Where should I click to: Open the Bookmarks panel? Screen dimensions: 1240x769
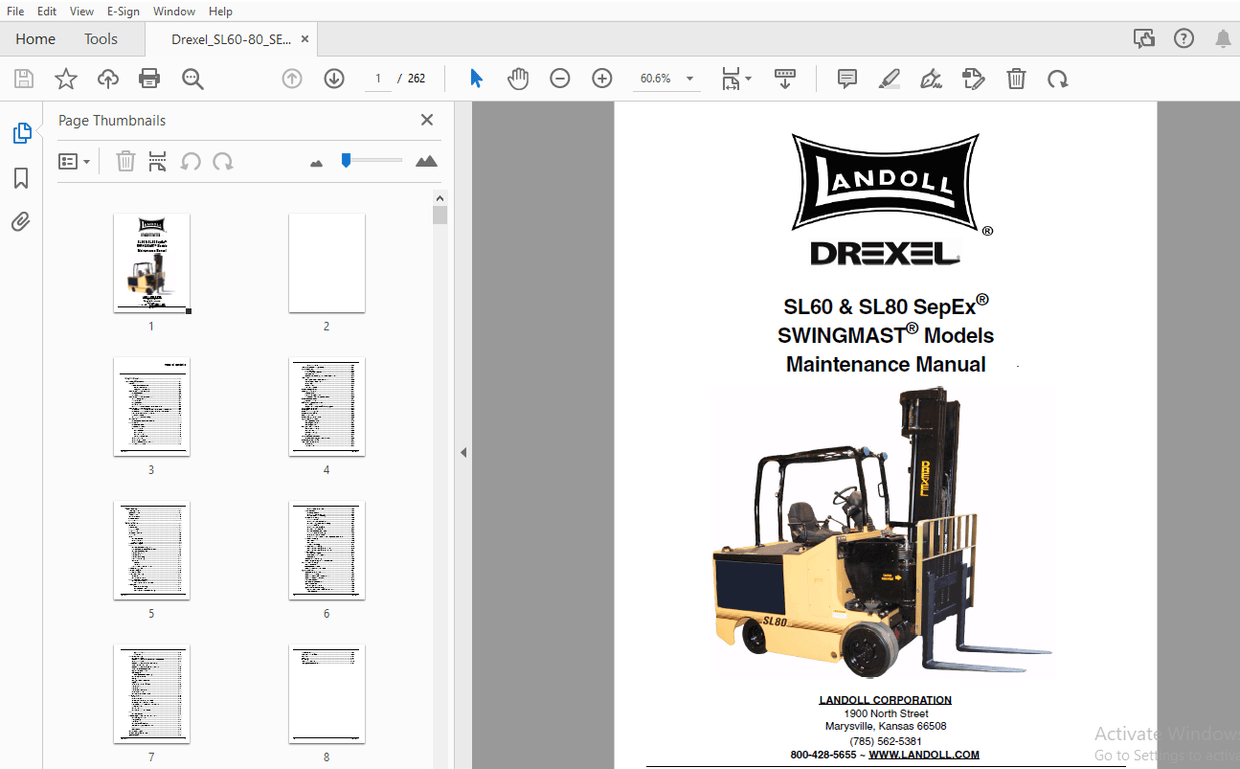click(x=22, y=177)
